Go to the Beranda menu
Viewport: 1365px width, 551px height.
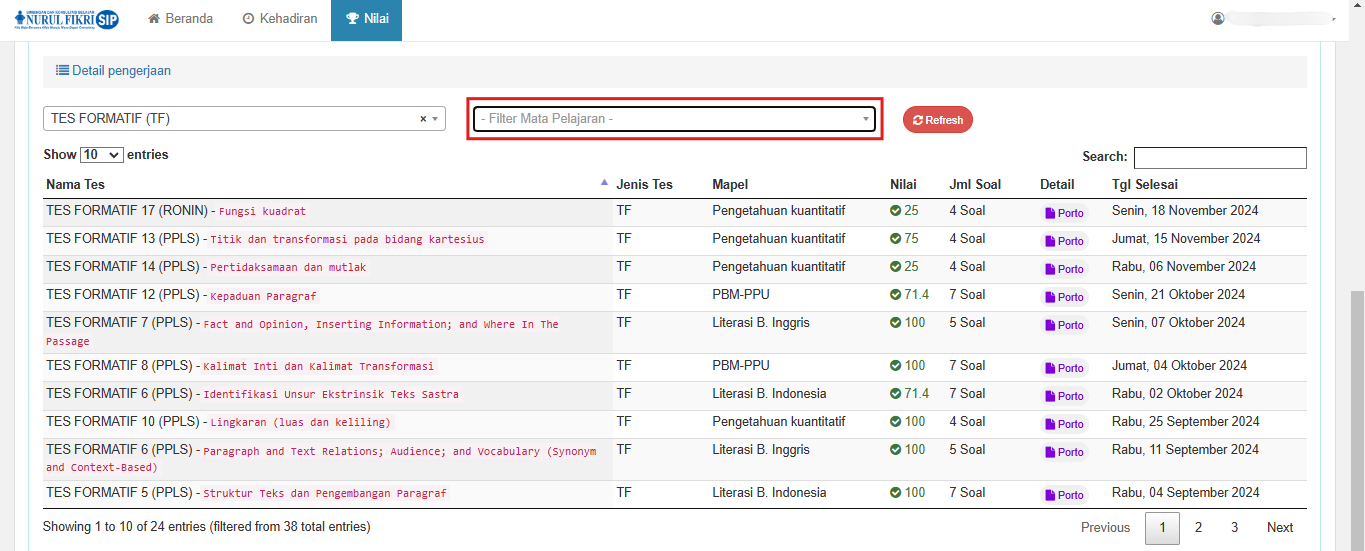tap(181, 19)
